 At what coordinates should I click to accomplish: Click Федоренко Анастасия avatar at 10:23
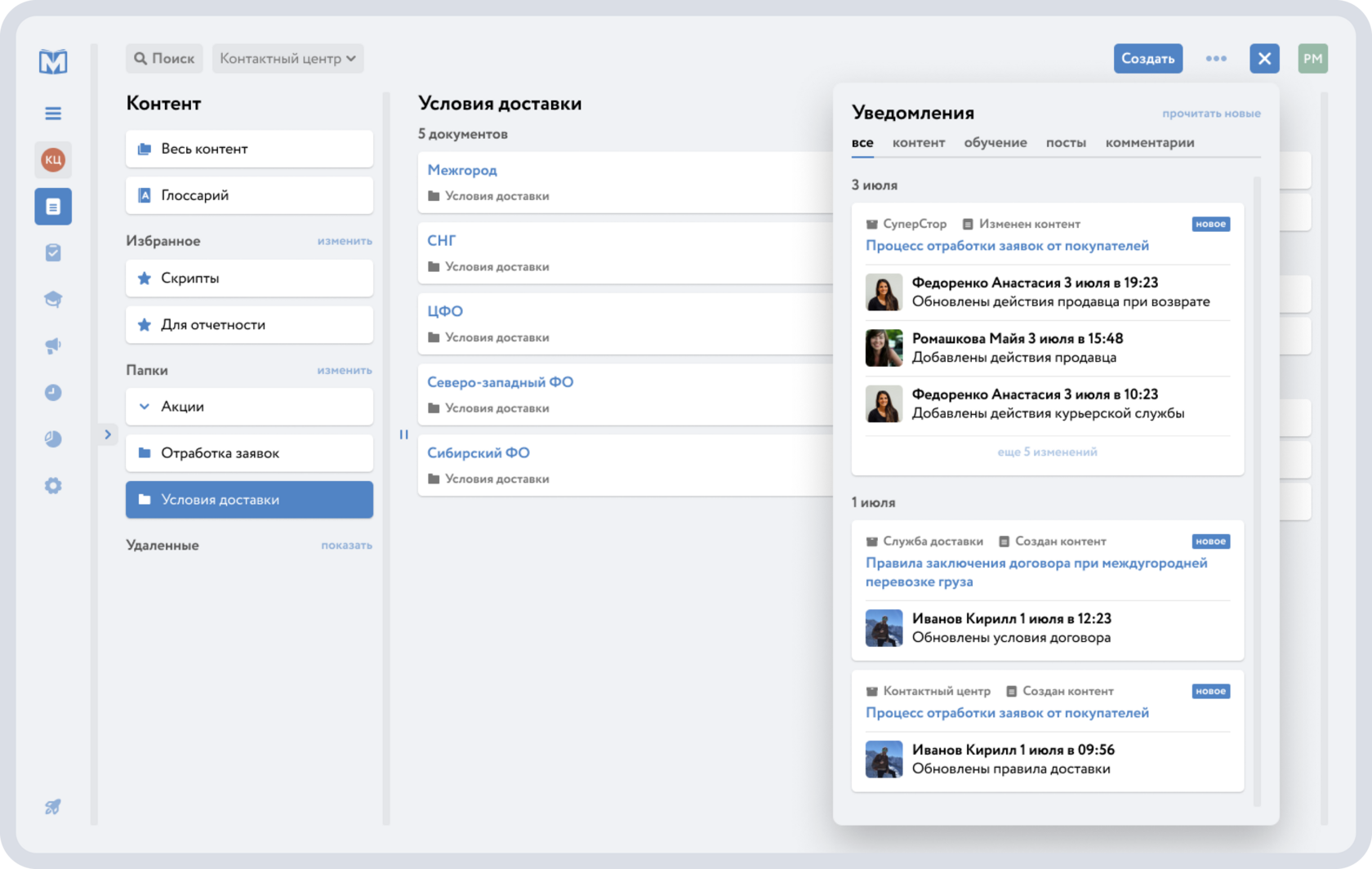point(884,403)
